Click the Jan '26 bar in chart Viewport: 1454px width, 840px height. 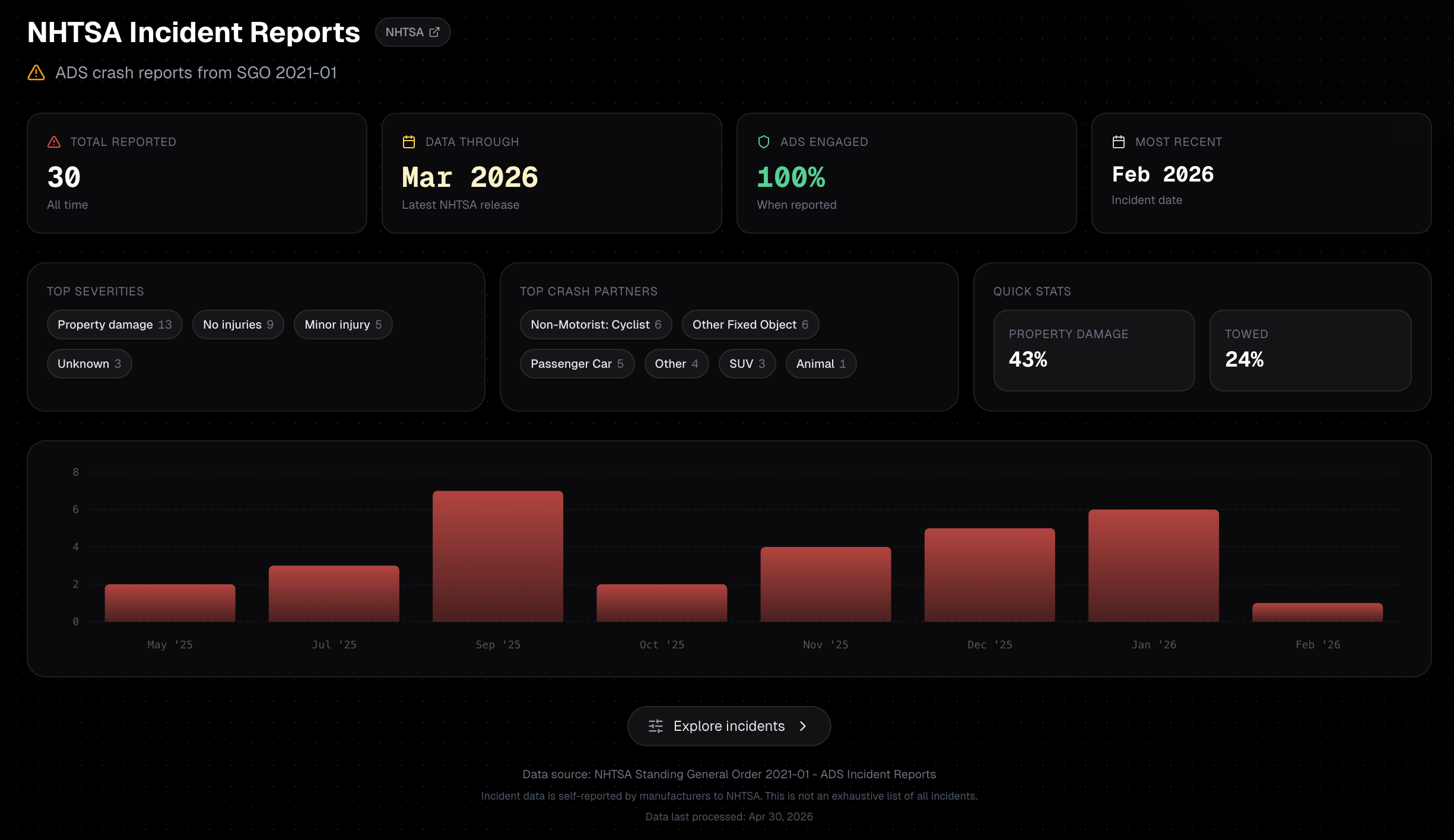click(x=1154, y=566)
